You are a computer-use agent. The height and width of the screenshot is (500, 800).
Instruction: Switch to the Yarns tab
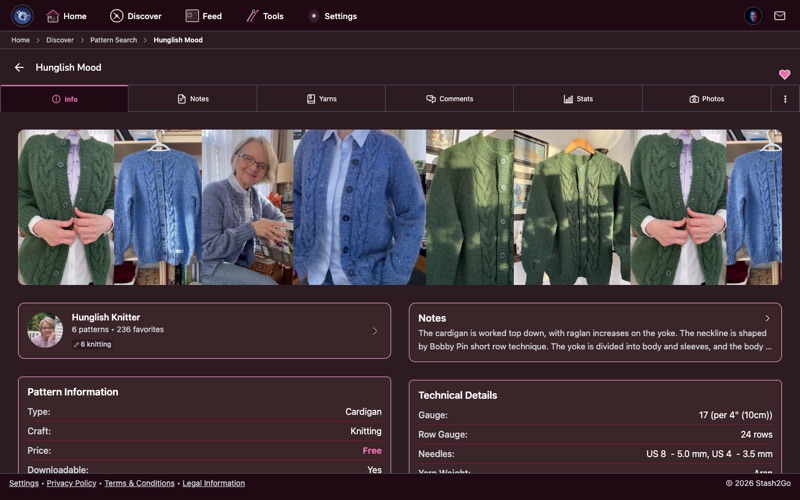[x=321, y=99]
